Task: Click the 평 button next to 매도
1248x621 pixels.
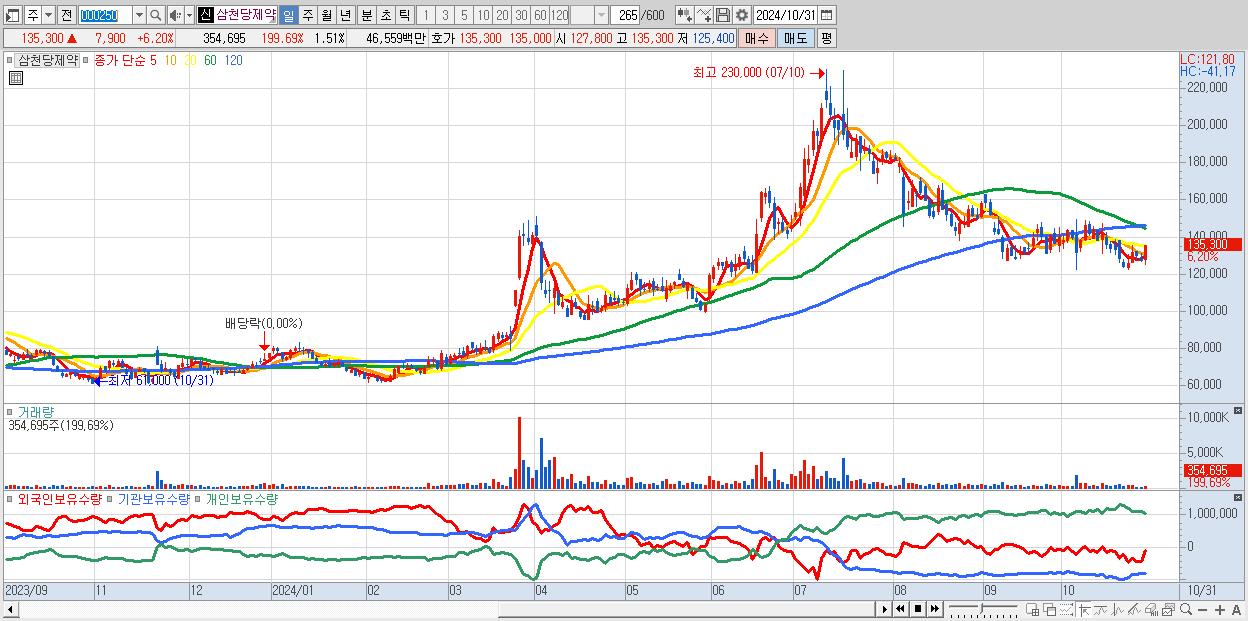Action: click(826, 38)
